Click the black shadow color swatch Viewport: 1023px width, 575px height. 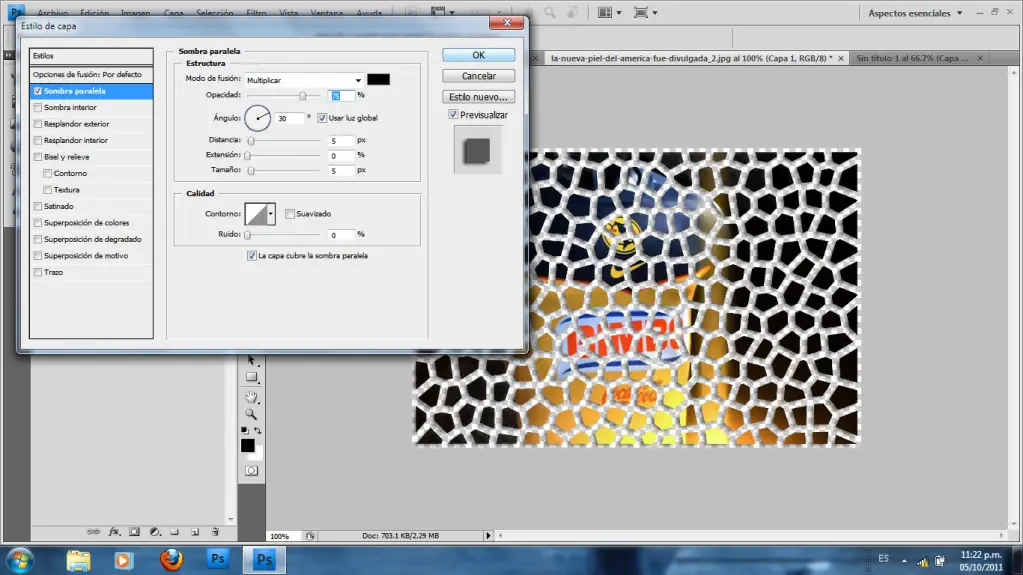[378, 80]
